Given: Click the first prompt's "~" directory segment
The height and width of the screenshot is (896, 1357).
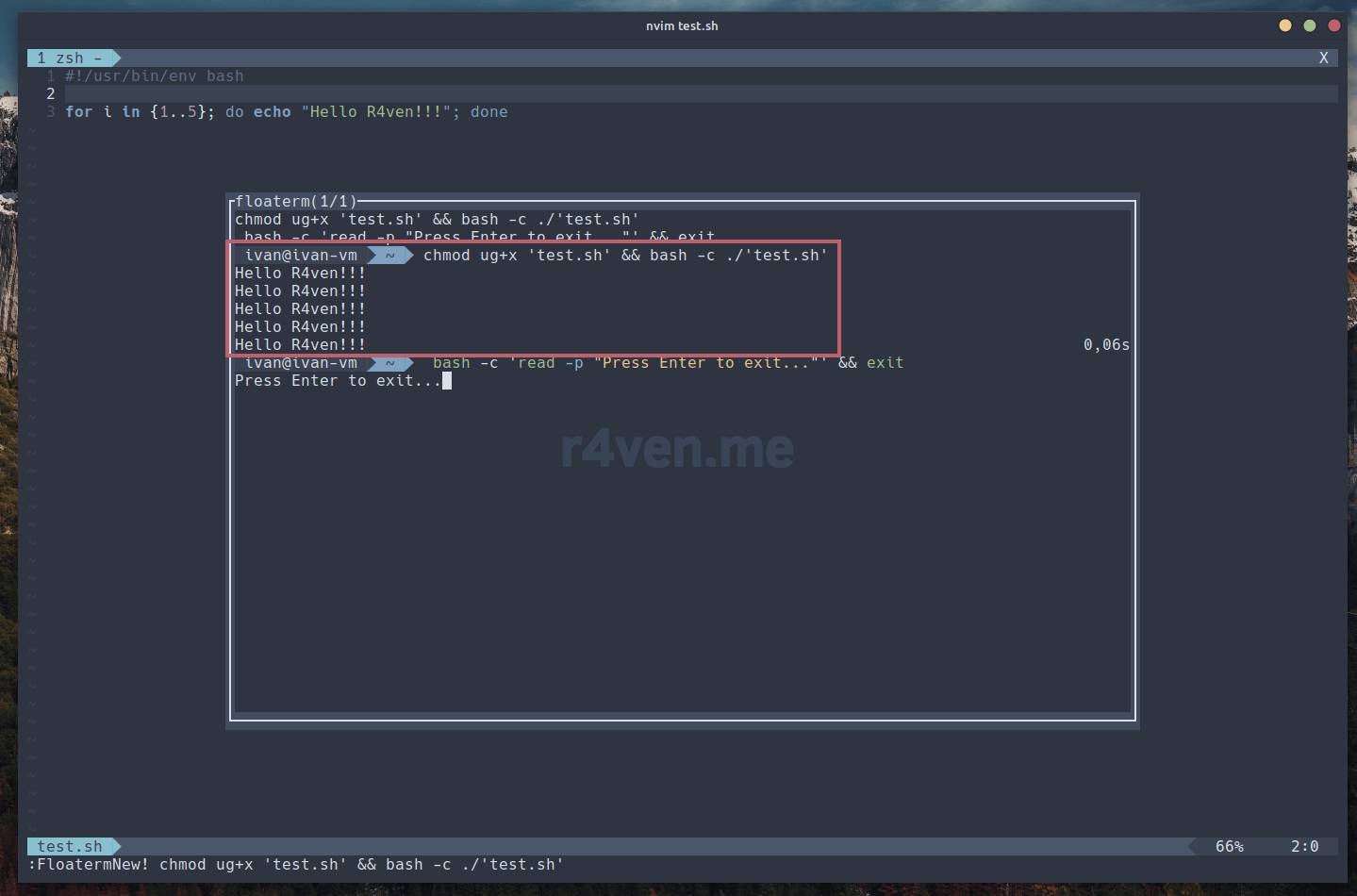Looking at the screenshot, I should point(389,255).
